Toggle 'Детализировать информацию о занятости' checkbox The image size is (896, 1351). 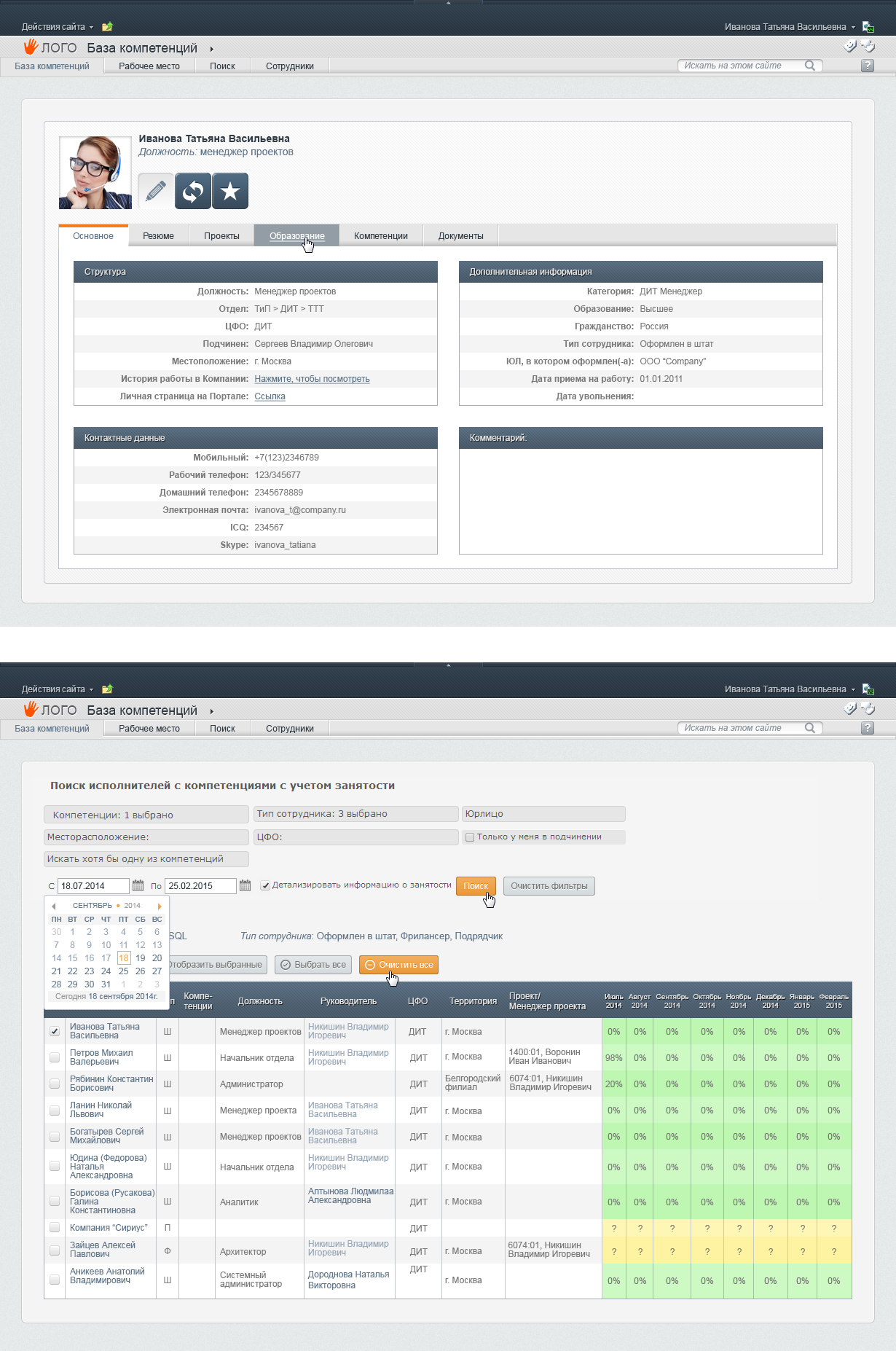point(265,885)
